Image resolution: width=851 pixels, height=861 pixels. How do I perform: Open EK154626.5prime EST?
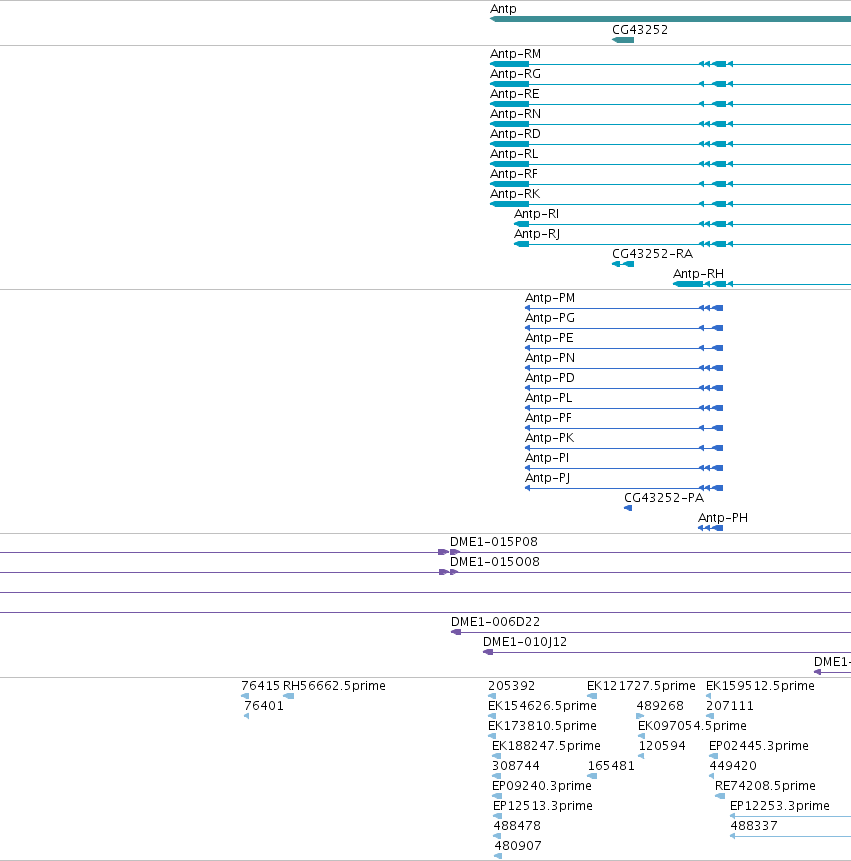pyautogui.click(x=542, y=706)
